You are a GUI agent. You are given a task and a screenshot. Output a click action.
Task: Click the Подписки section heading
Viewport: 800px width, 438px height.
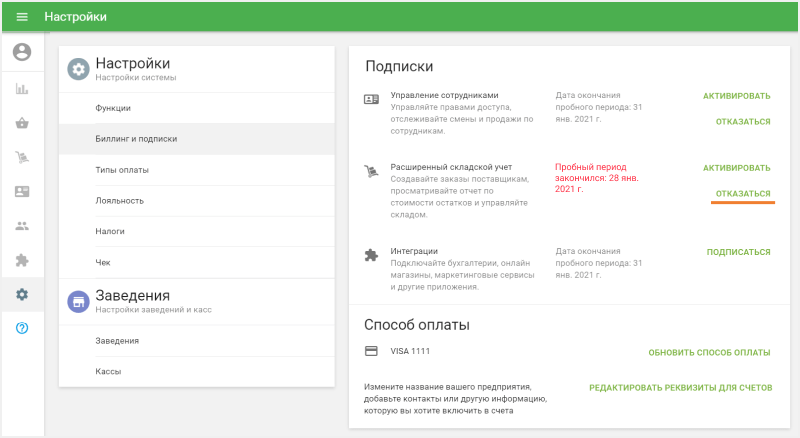point(399,66)
